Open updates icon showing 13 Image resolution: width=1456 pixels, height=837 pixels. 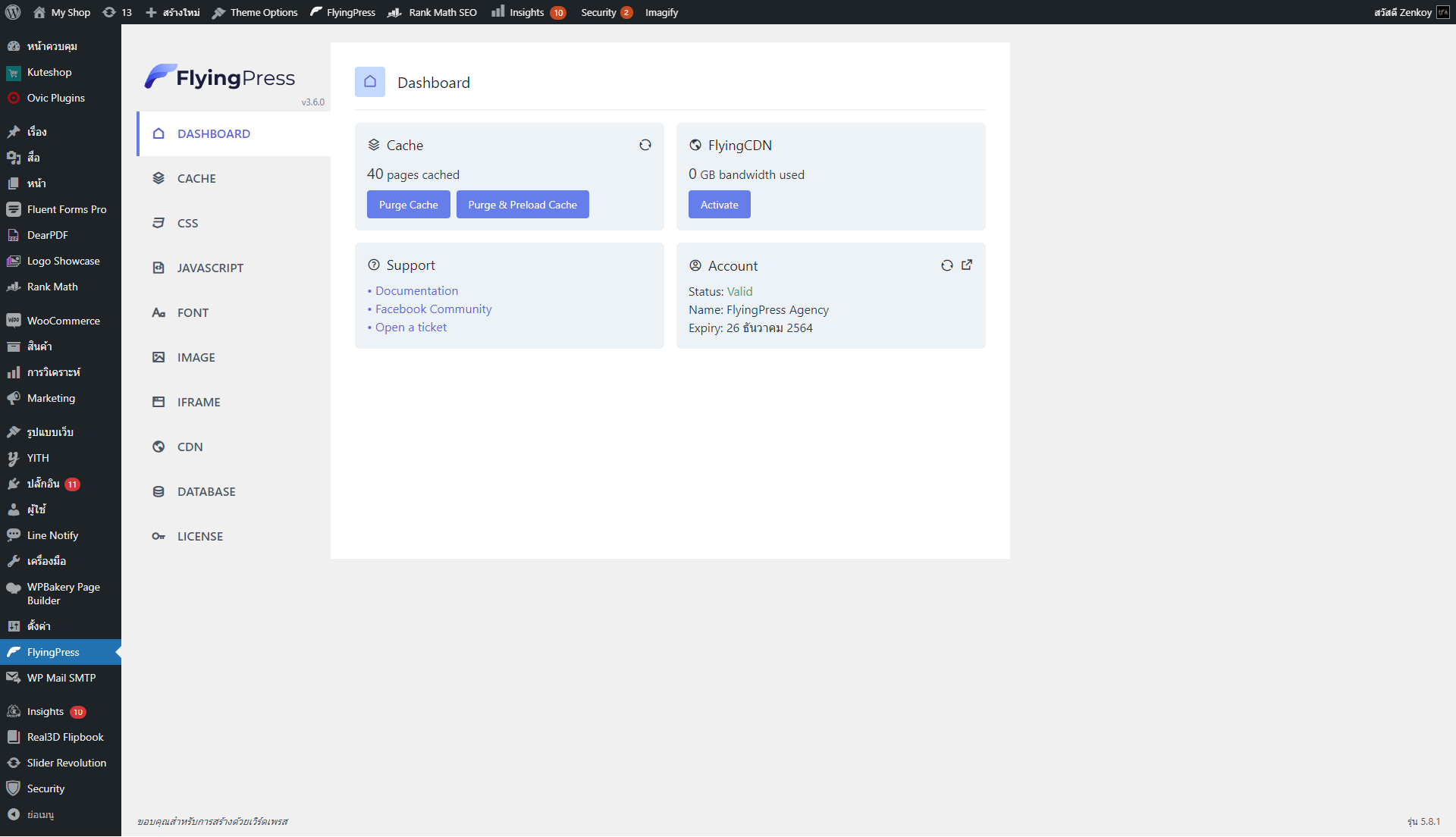coord(117,12)
